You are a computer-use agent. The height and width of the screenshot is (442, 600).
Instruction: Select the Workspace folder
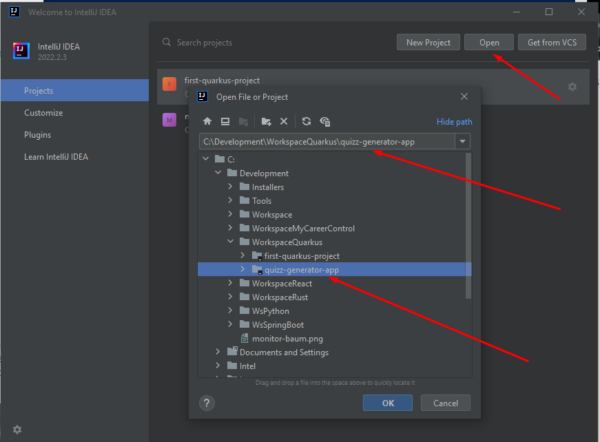pyautogui.click(x=272, y=214)
